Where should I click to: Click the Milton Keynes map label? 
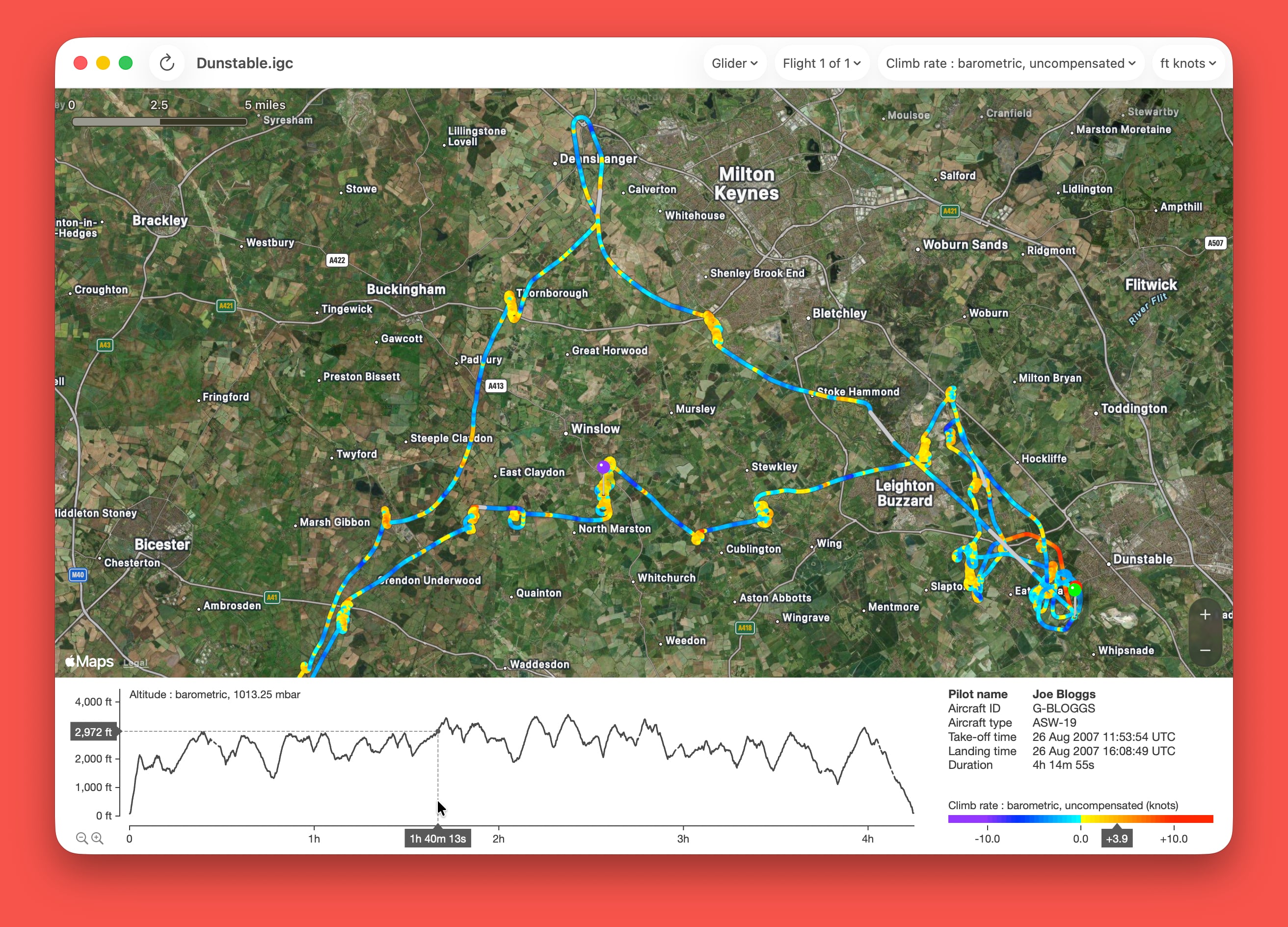746,184
